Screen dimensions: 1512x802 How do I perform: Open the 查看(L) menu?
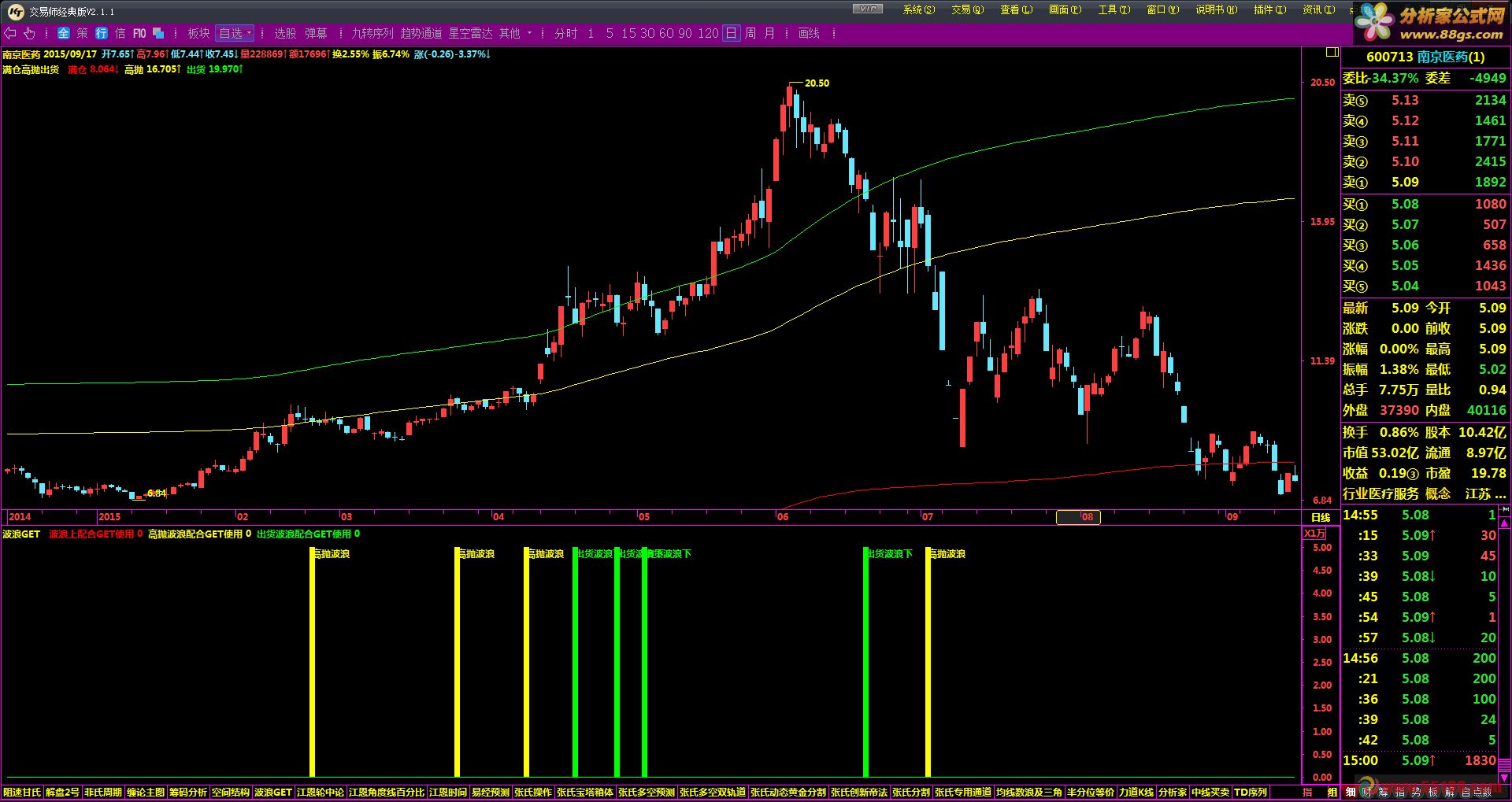click(x=1017, y=9)
